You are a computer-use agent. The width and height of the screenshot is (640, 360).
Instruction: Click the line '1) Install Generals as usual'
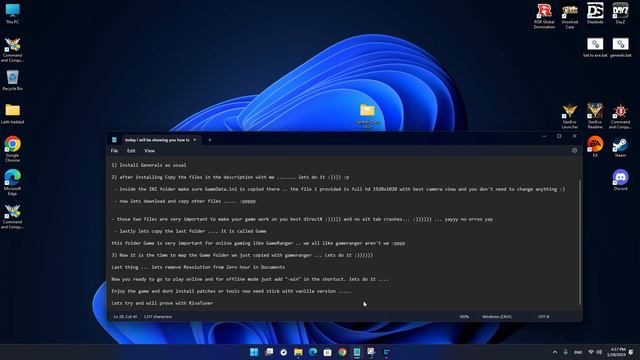pyautogui.click(x=149, y=165)
